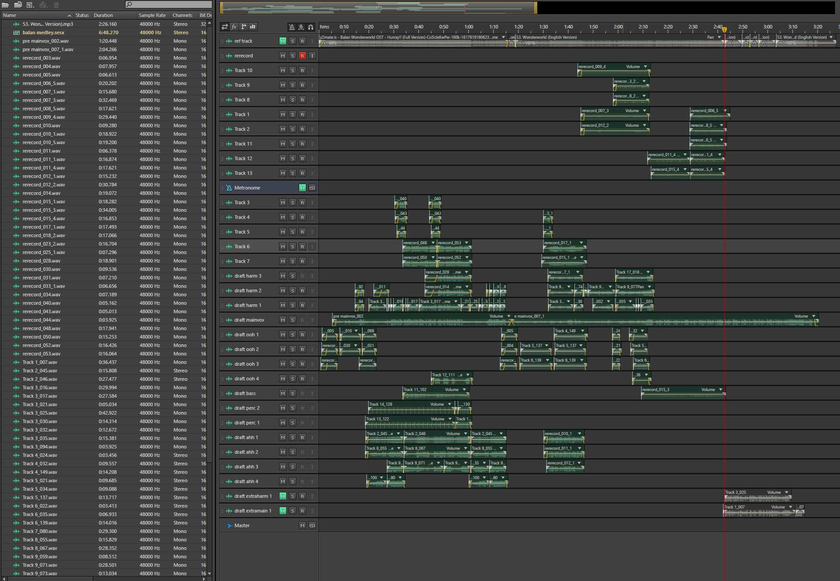The width and height of the screenshot is (840, 581).
Task: Click the Import File icon
Action: [x=18, y=4]
